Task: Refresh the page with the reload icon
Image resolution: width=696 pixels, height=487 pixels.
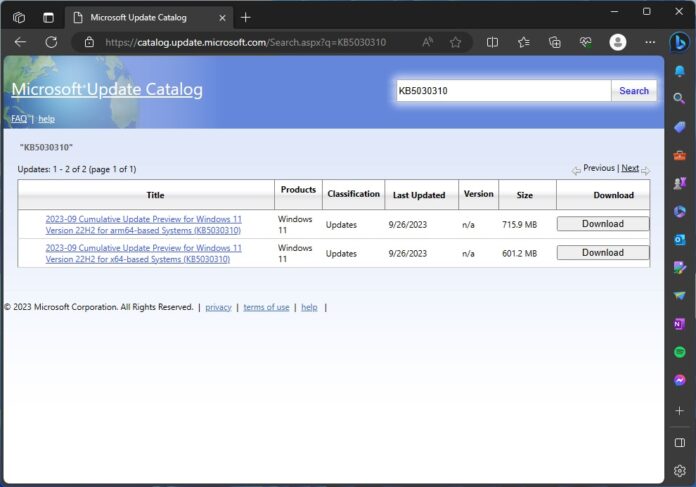Action: [51, 42]
